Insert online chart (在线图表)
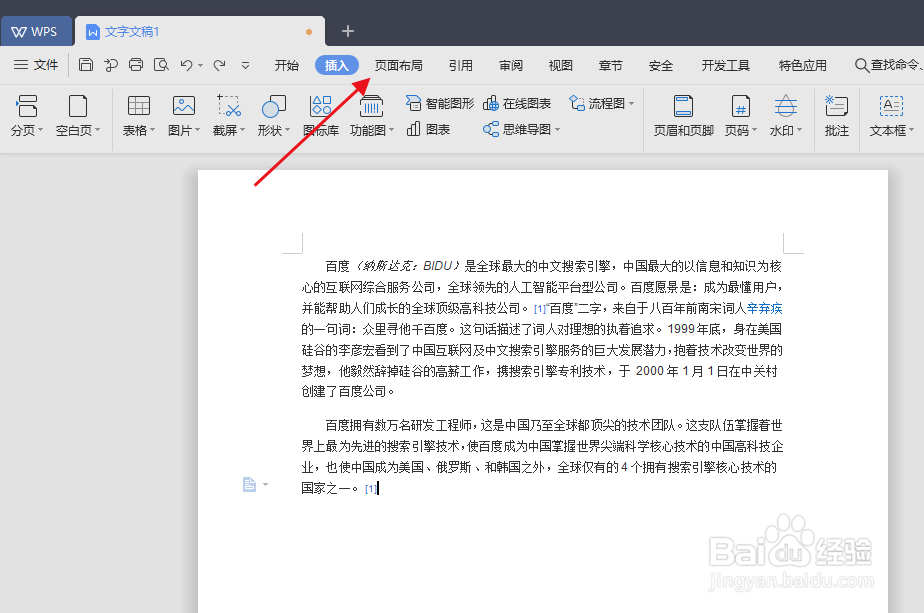The height and width of the screenshot is (613, 924). point(517,103)
